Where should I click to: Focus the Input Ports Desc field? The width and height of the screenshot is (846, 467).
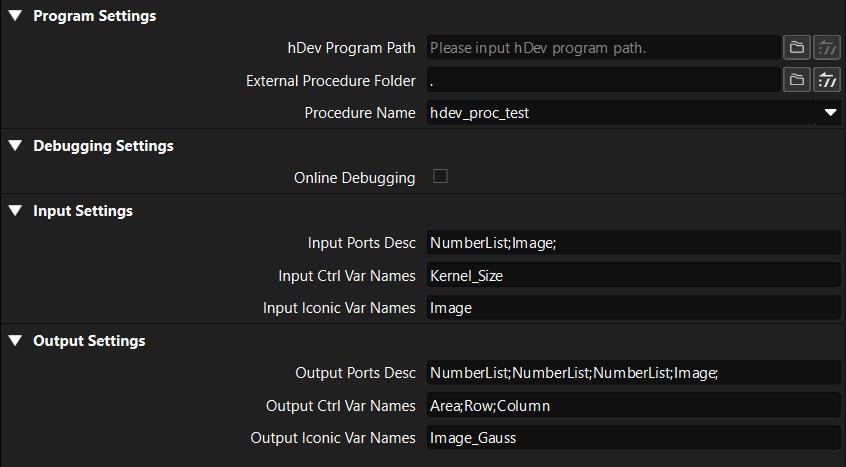[x=632, y=243]
